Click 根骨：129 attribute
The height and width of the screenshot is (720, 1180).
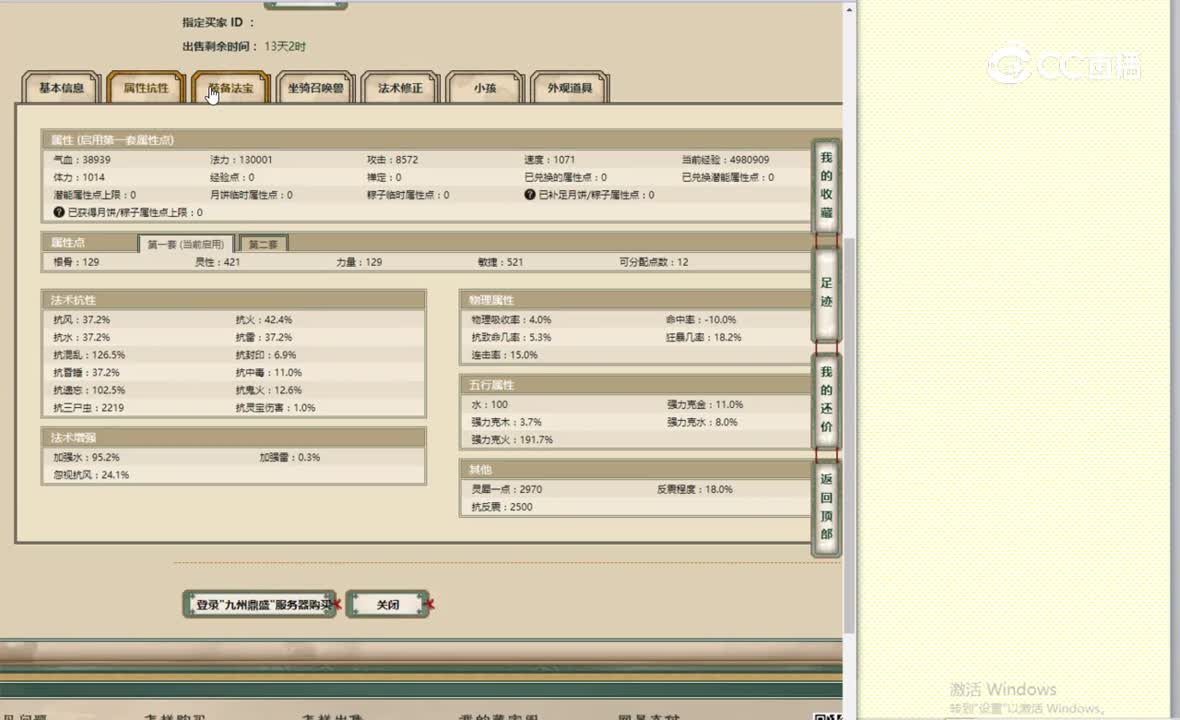coord(76,262)
